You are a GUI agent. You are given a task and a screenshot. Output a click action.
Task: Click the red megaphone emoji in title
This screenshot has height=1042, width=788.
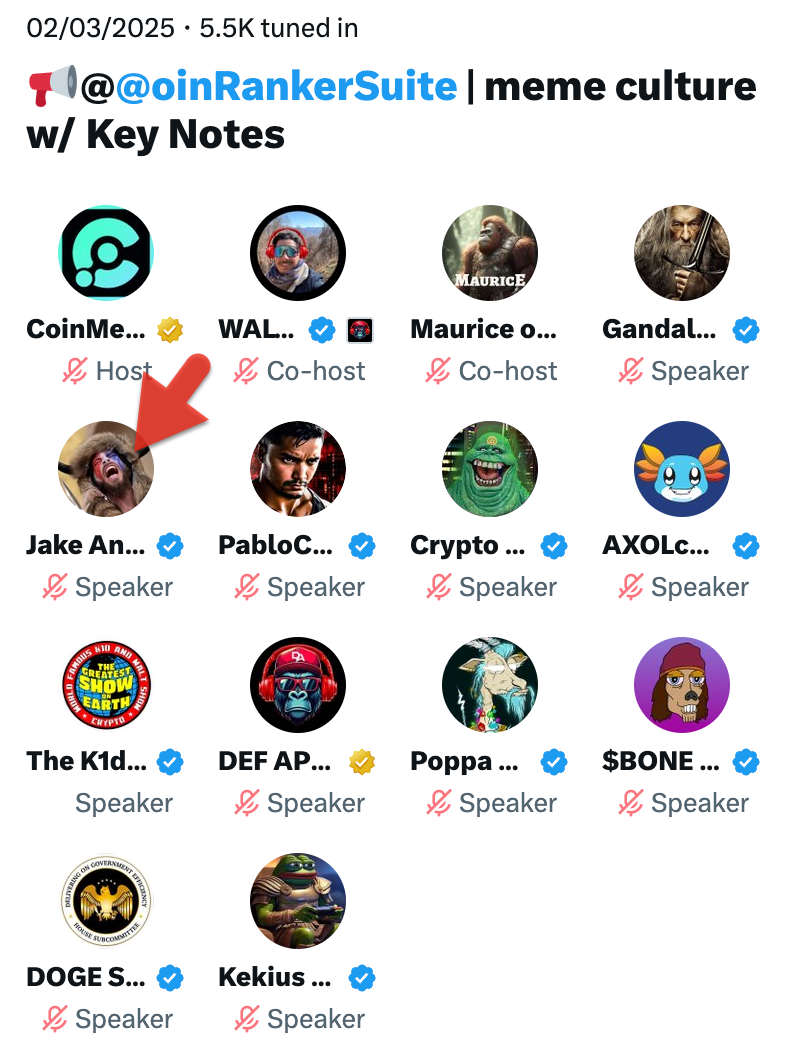pos(52,85)
